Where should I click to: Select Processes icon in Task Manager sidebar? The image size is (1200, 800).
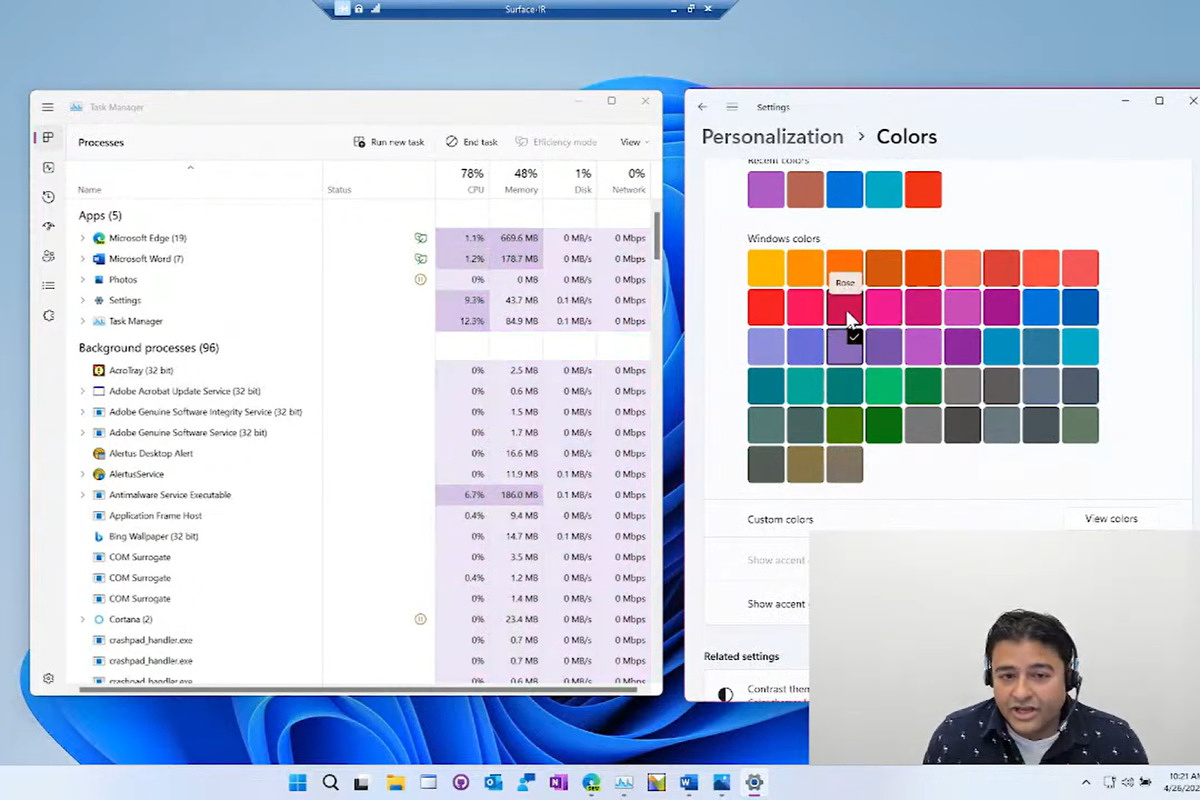[48, 138]
